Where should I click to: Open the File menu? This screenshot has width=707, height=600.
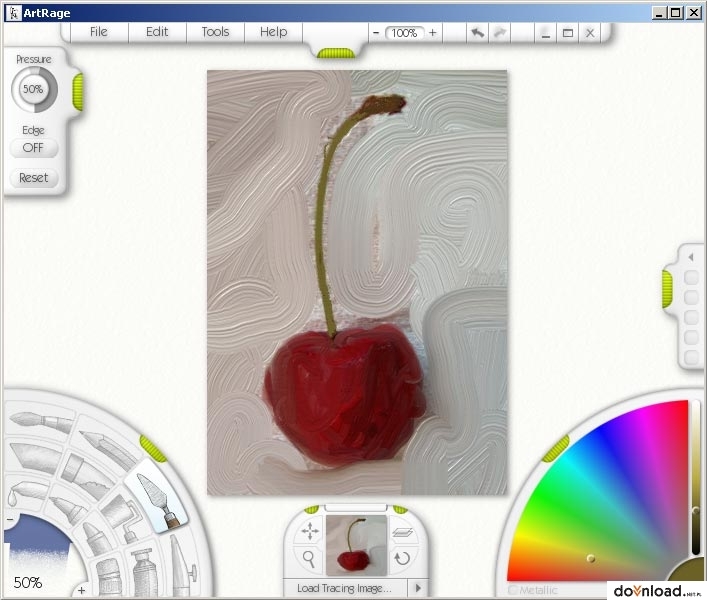click(x=99, y=32)
